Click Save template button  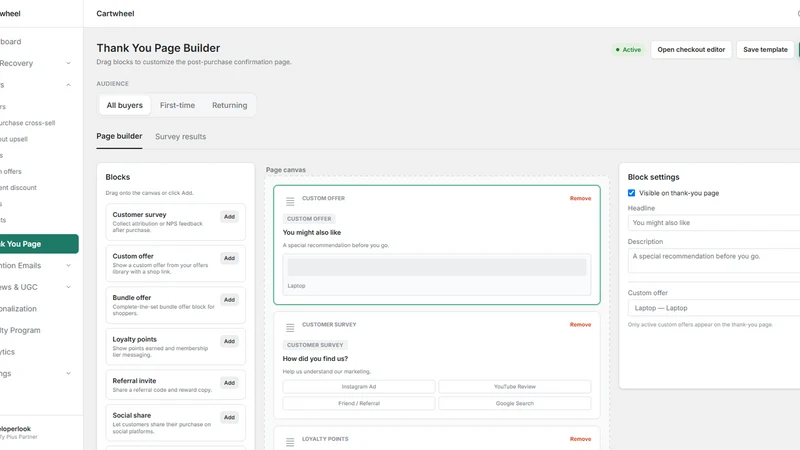765,49
